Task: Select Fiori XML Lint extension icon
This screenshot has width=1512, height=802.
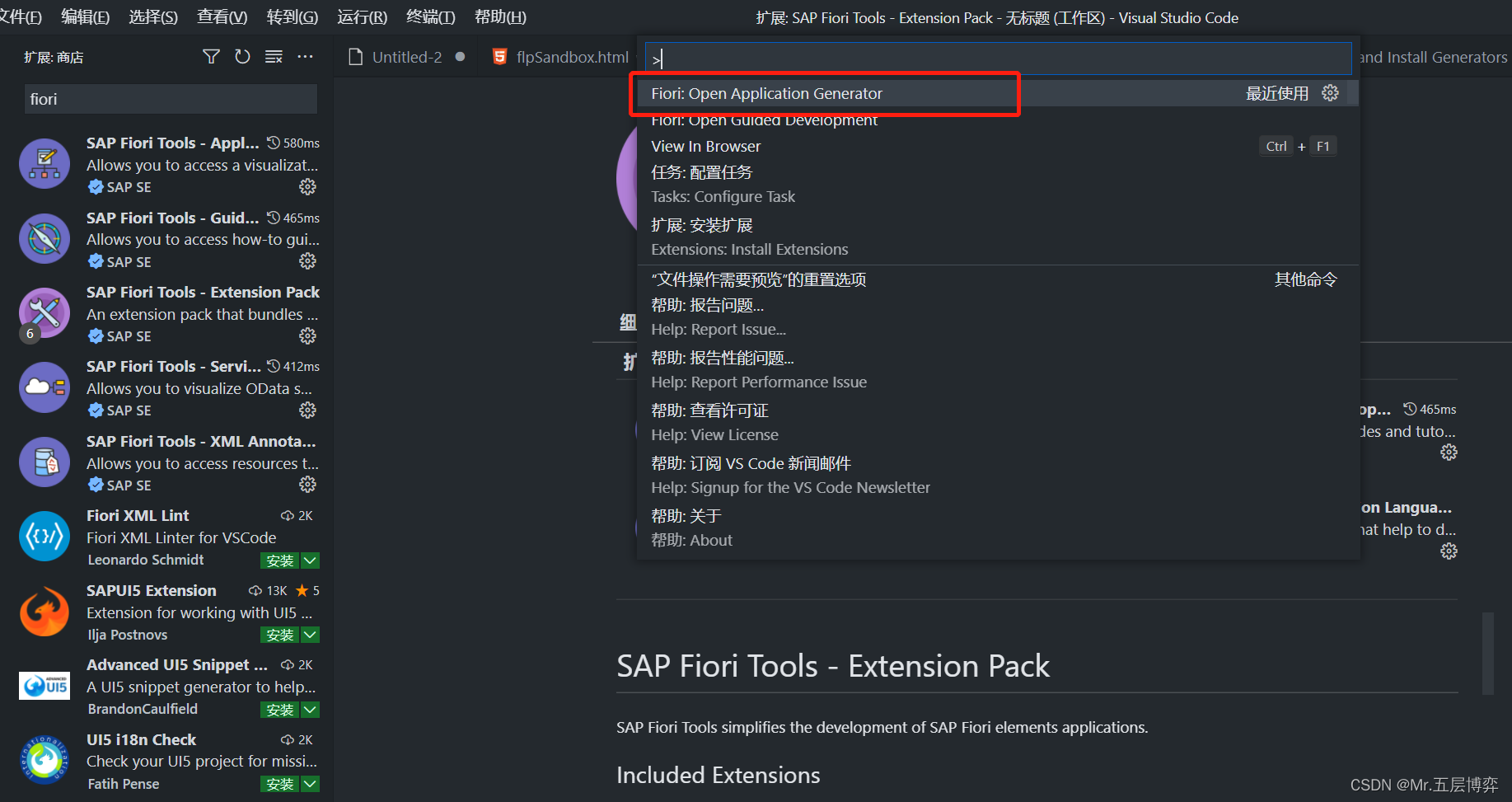Action: click(44, 537)
